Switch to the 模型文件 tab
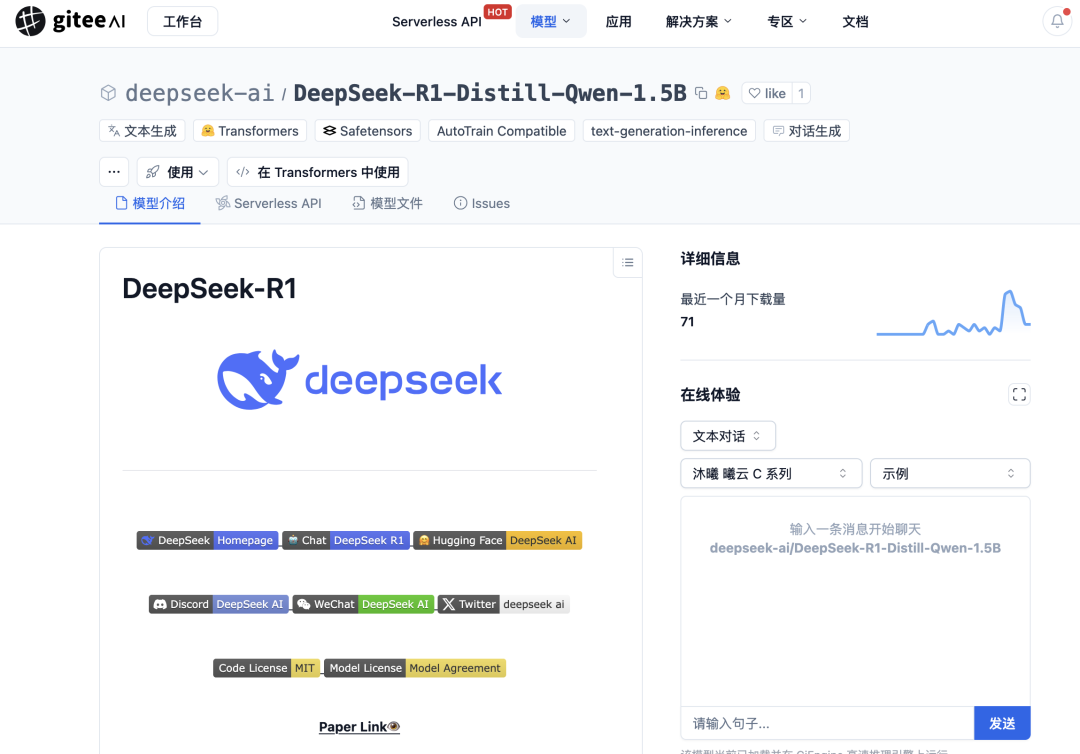The image size is (1080, 754). pyautogui.click(x=387, y=203)
